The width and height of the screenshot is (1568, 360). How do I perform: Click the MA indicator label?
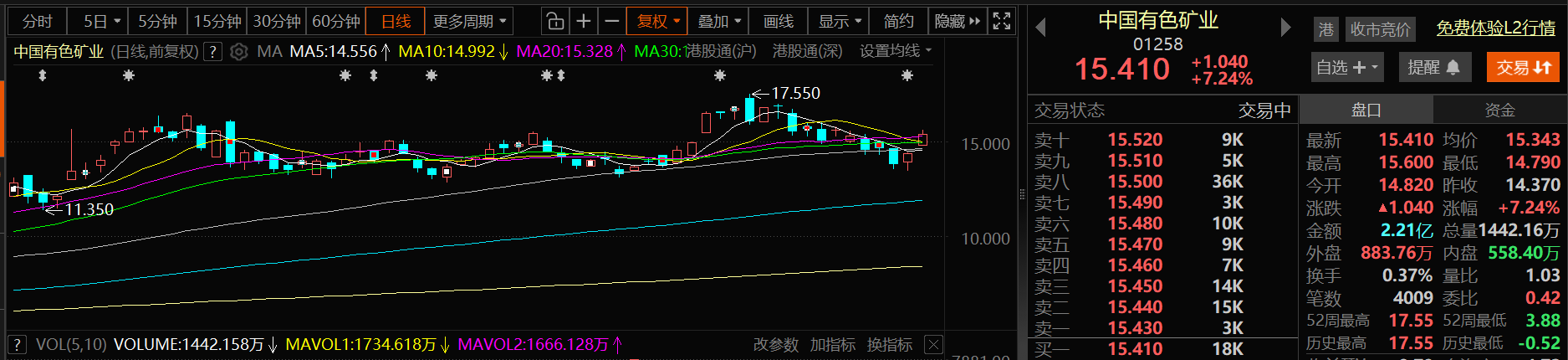pos(269,51)
